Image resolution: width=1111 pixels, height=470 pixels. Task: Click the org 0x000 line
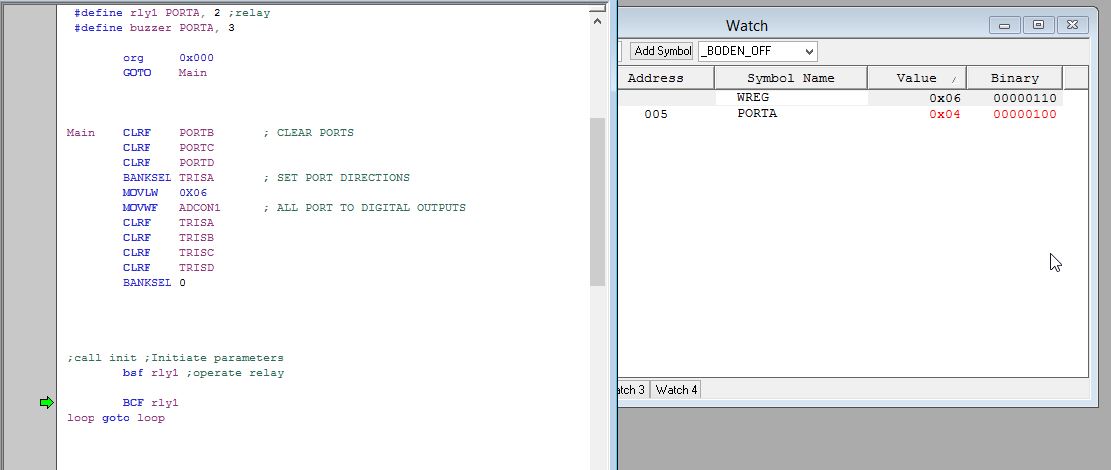[168, 57]
